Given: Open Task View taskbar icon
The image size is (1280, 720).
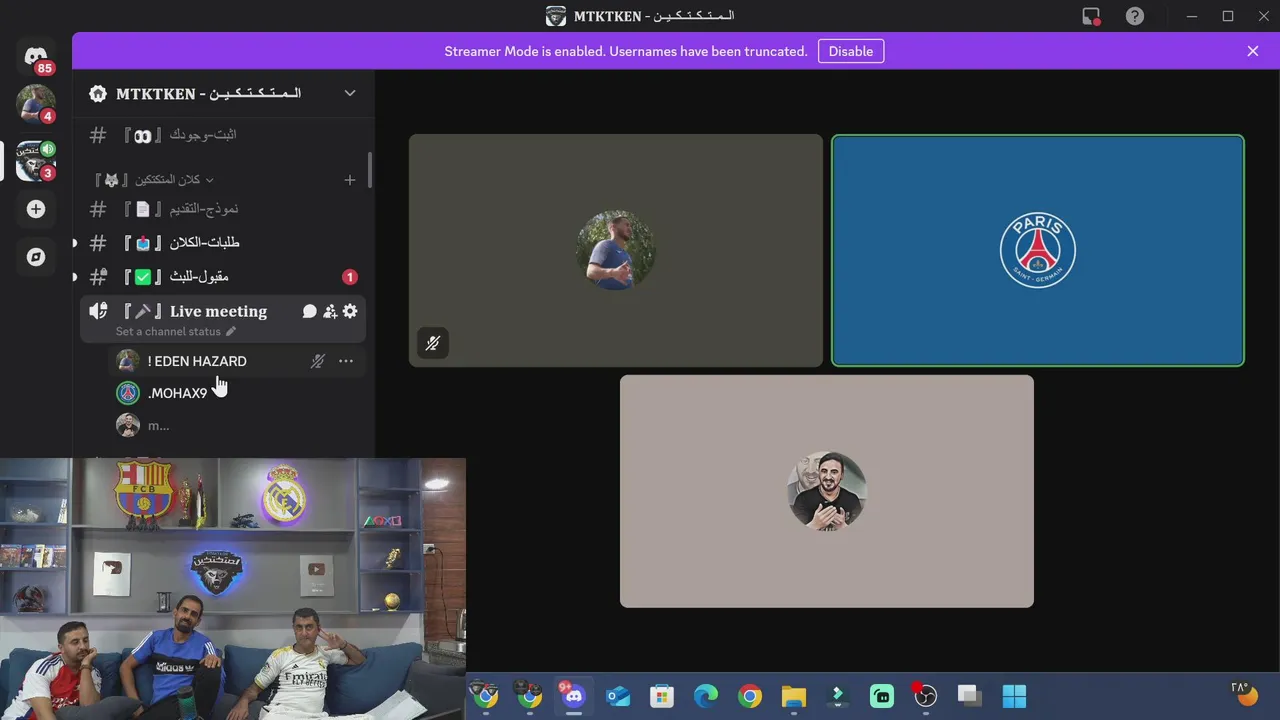Looking at the screenshot, I should coord(968,696).
